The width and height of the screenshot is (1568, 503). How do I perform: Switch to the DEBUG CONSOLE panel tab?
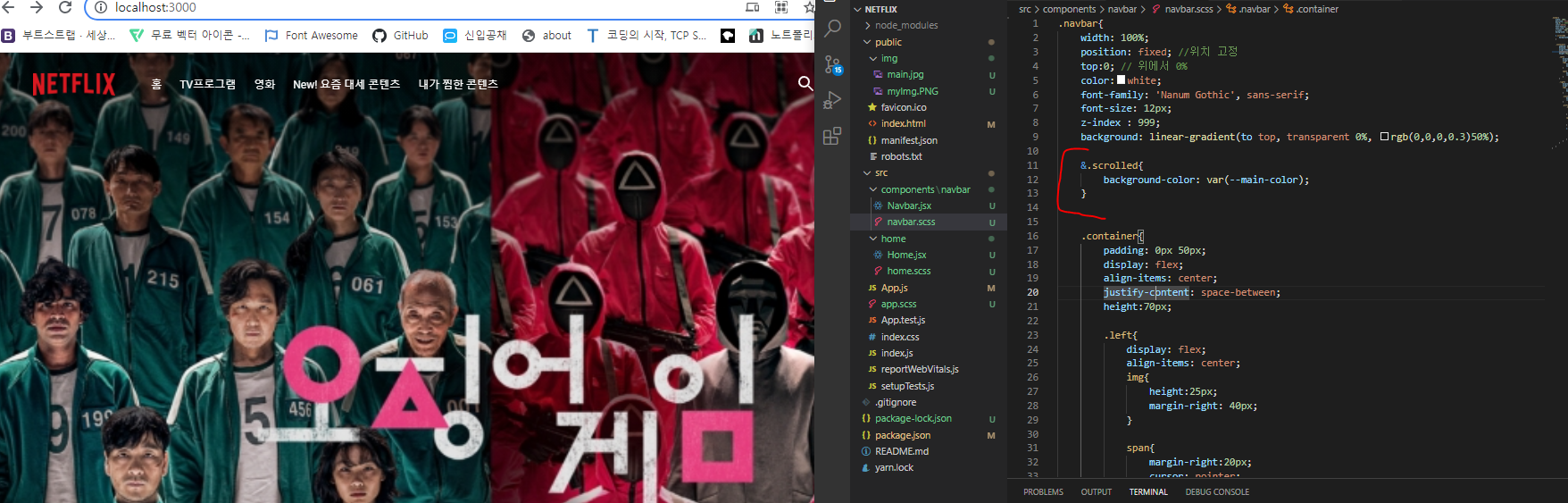pyautogui.click(x=1217, y=492)
